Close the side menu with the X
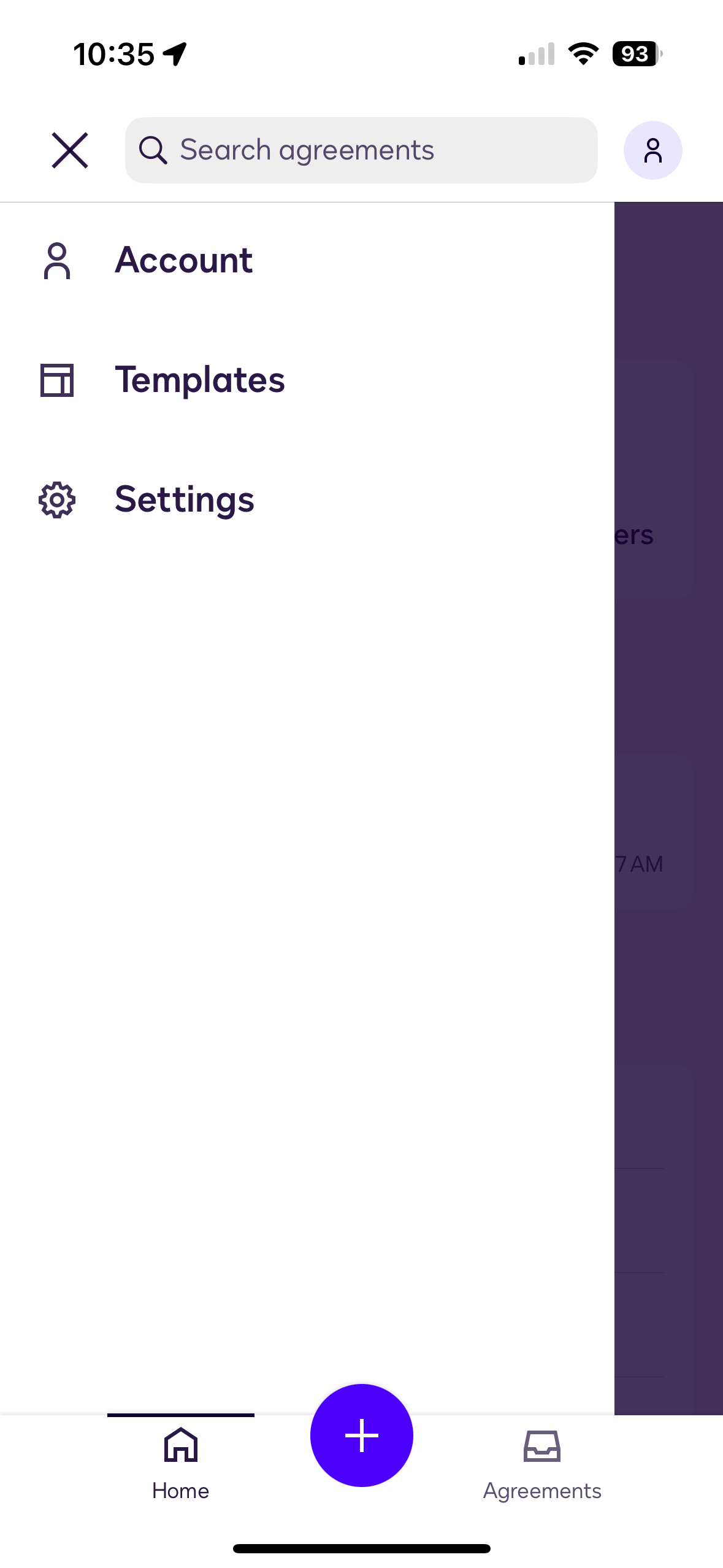This screenshot has height=1568, width=723. [x=70, y=150]
